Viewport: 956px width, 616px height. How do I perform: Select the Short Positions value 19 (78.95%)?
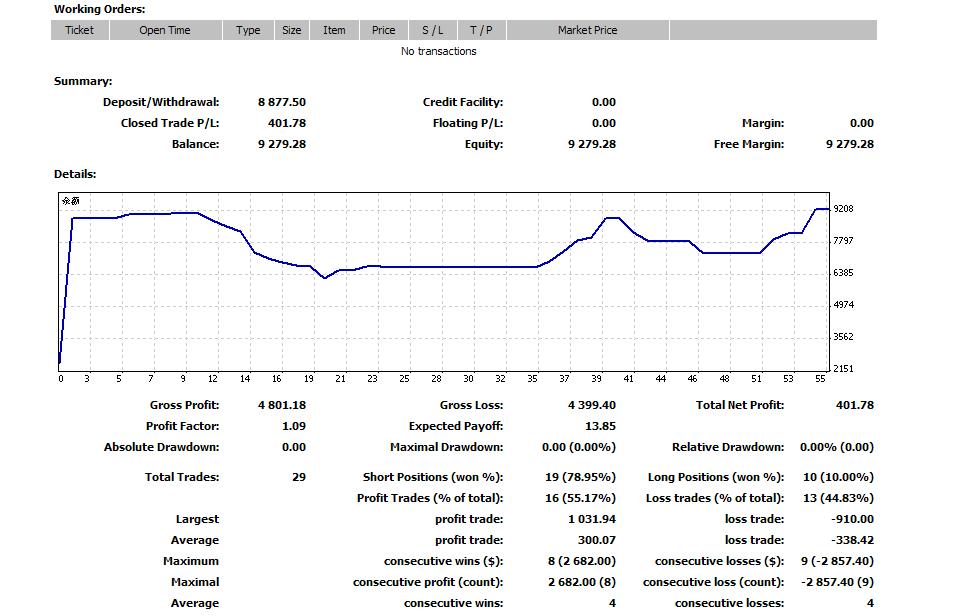pos(580,477)
